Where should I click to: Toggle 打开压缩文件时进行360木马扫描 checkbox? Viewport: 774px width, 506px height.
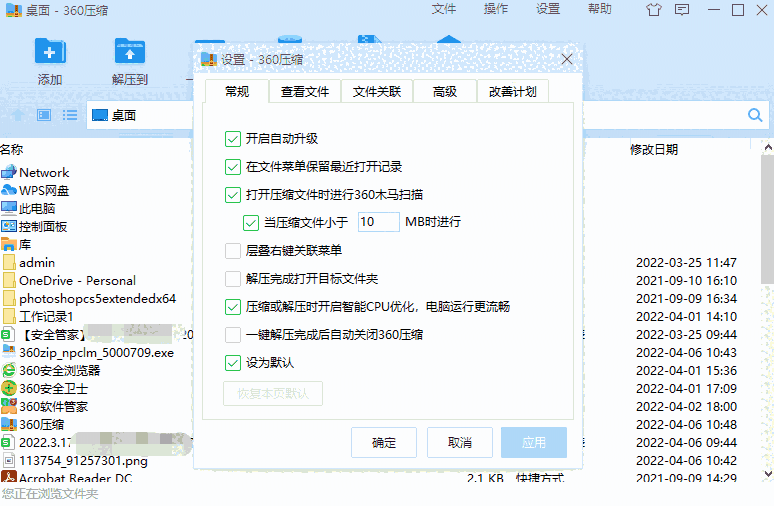coord(232,195)
